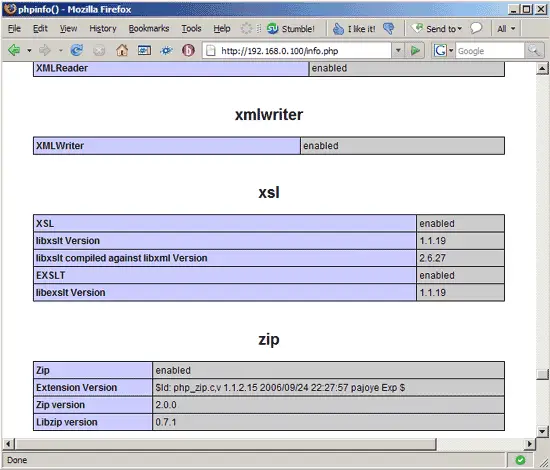Image resolution: width=550 pixels, height=470 pixels.
Task: Open the forward history dropdown arrow
Action: click(x=61, y=51)
